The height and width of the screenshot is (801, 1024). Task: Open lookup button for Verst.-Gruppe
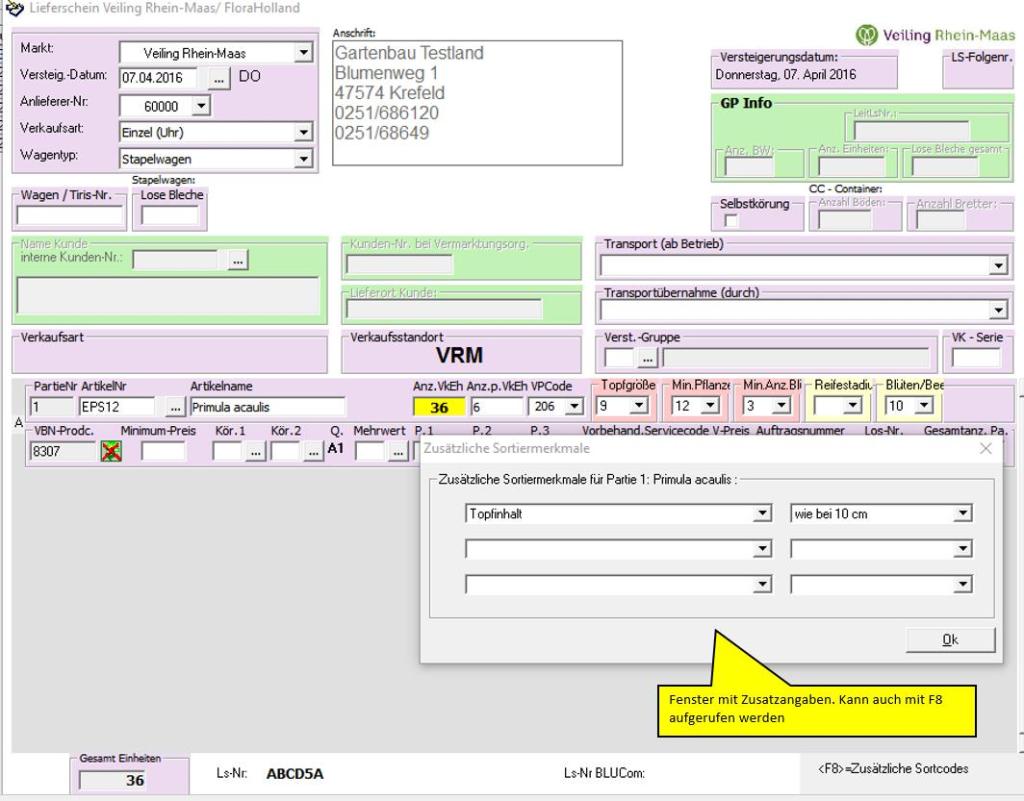(x=647, y=358)
